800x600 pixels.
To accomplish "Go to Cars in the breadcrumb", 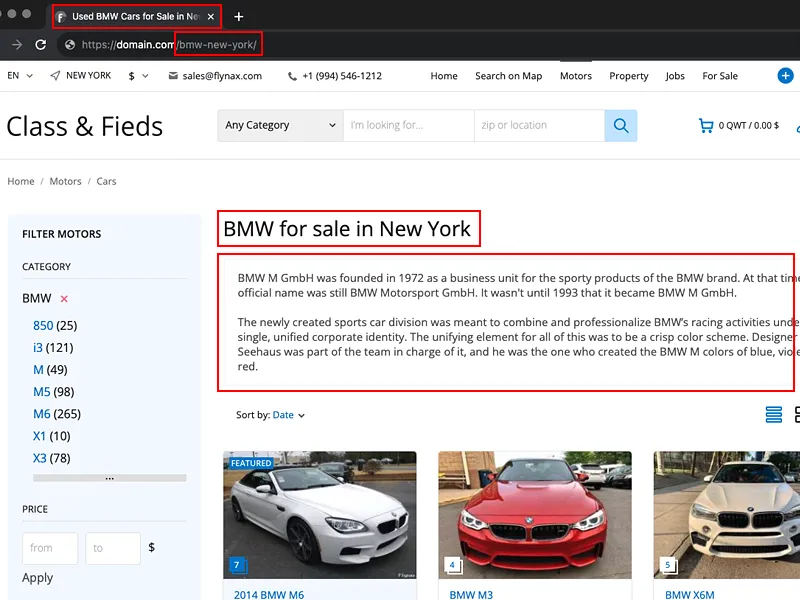I will pos(106,182).
